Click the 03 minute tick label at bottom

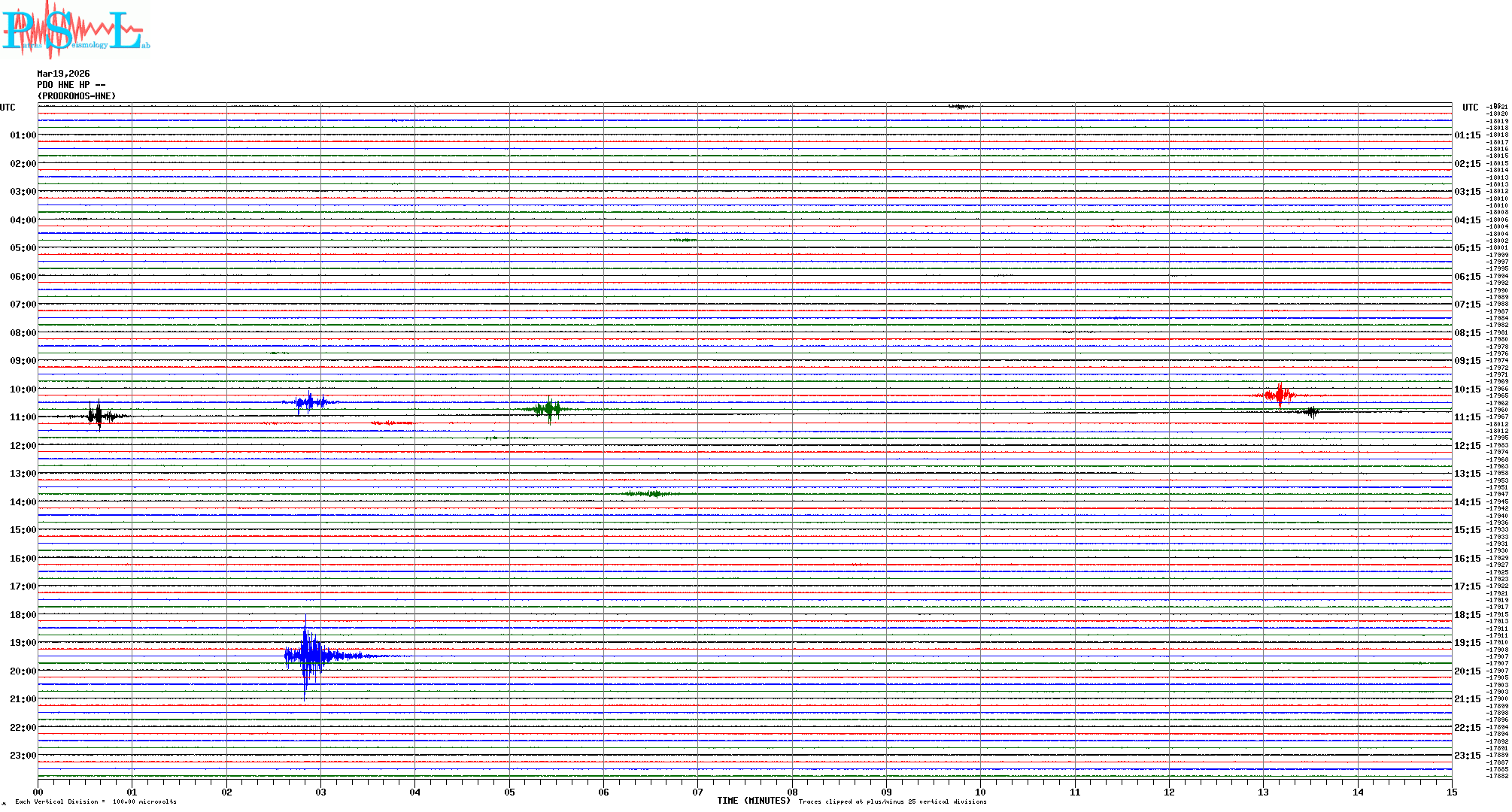[x=321, y=792]
